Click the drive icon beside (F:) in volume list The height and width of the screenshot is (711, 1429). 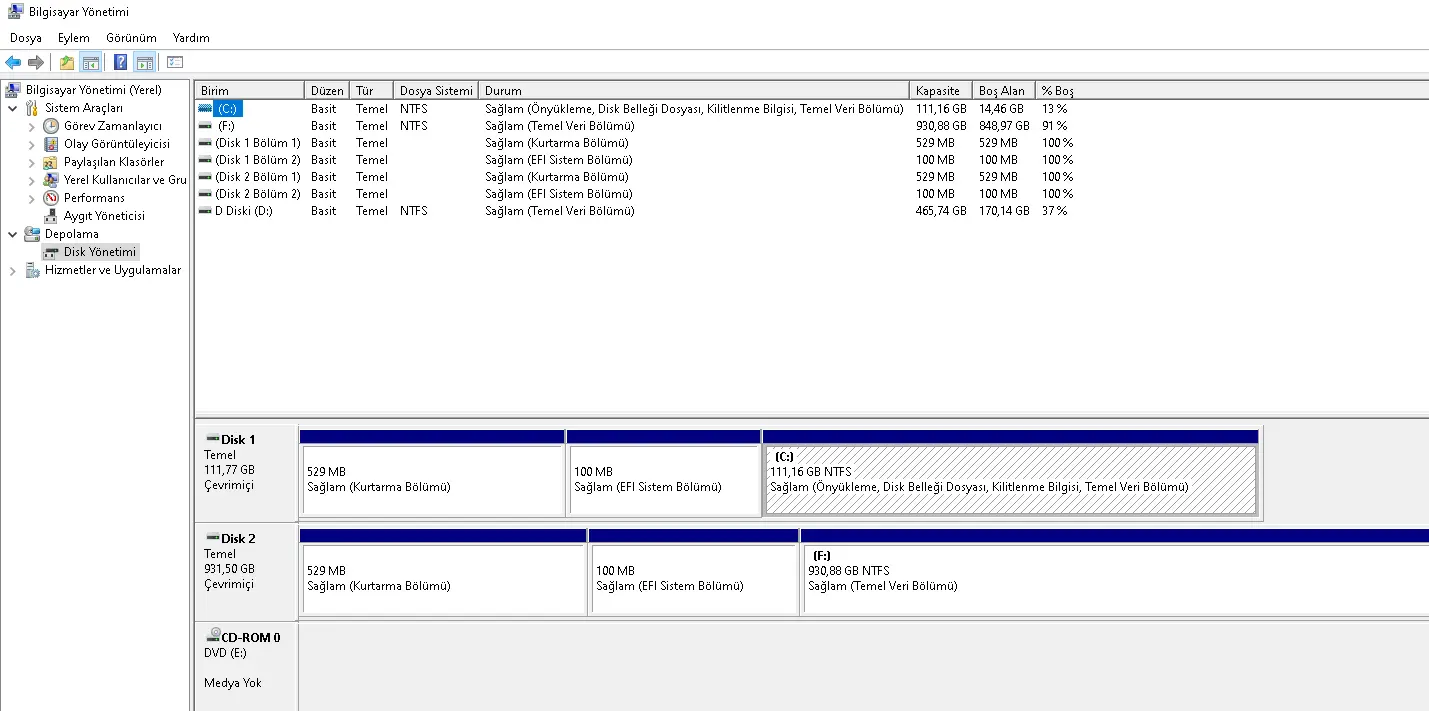point(205,126)
